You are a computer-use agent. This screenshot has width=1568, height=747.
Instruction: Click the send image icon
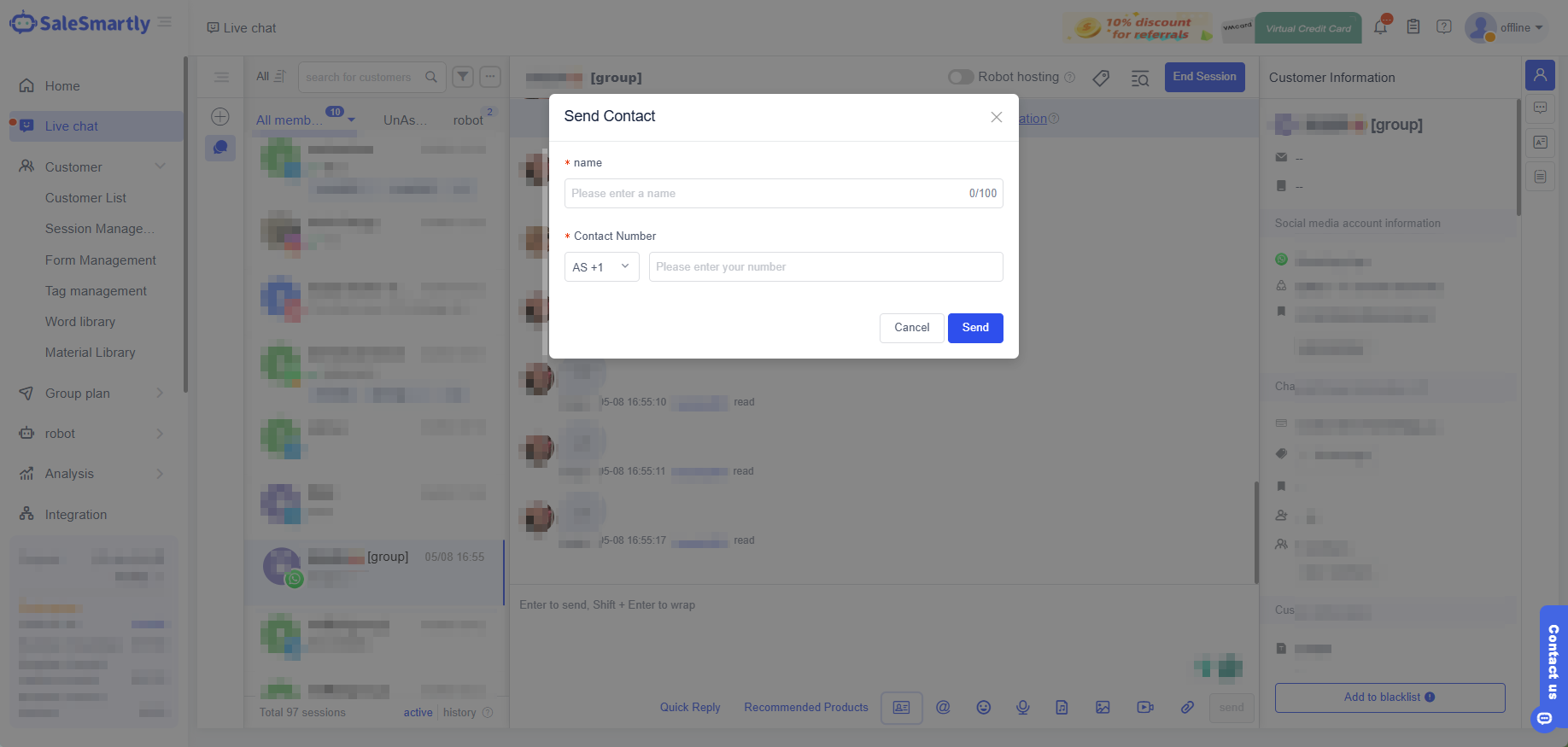tap(1103, 708)
